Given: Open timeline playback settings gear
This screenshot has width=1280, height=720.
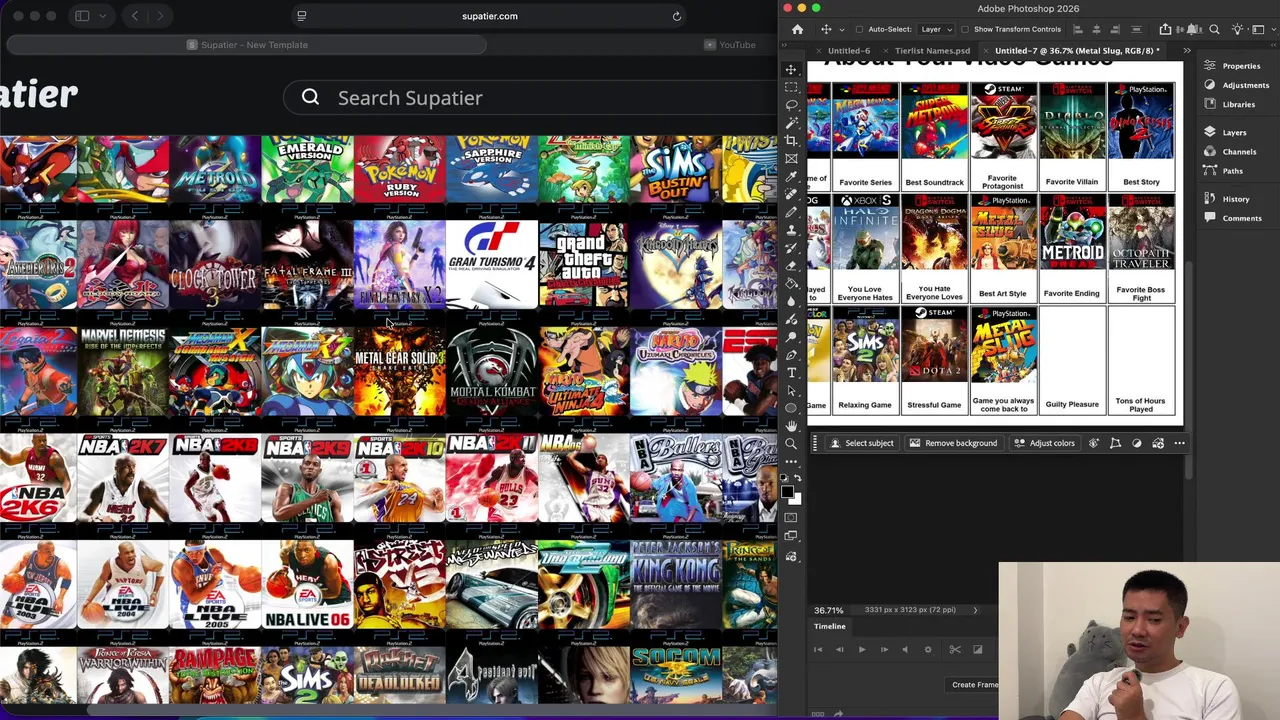Looking at the screenshot, I should click(x=928, y=650).
